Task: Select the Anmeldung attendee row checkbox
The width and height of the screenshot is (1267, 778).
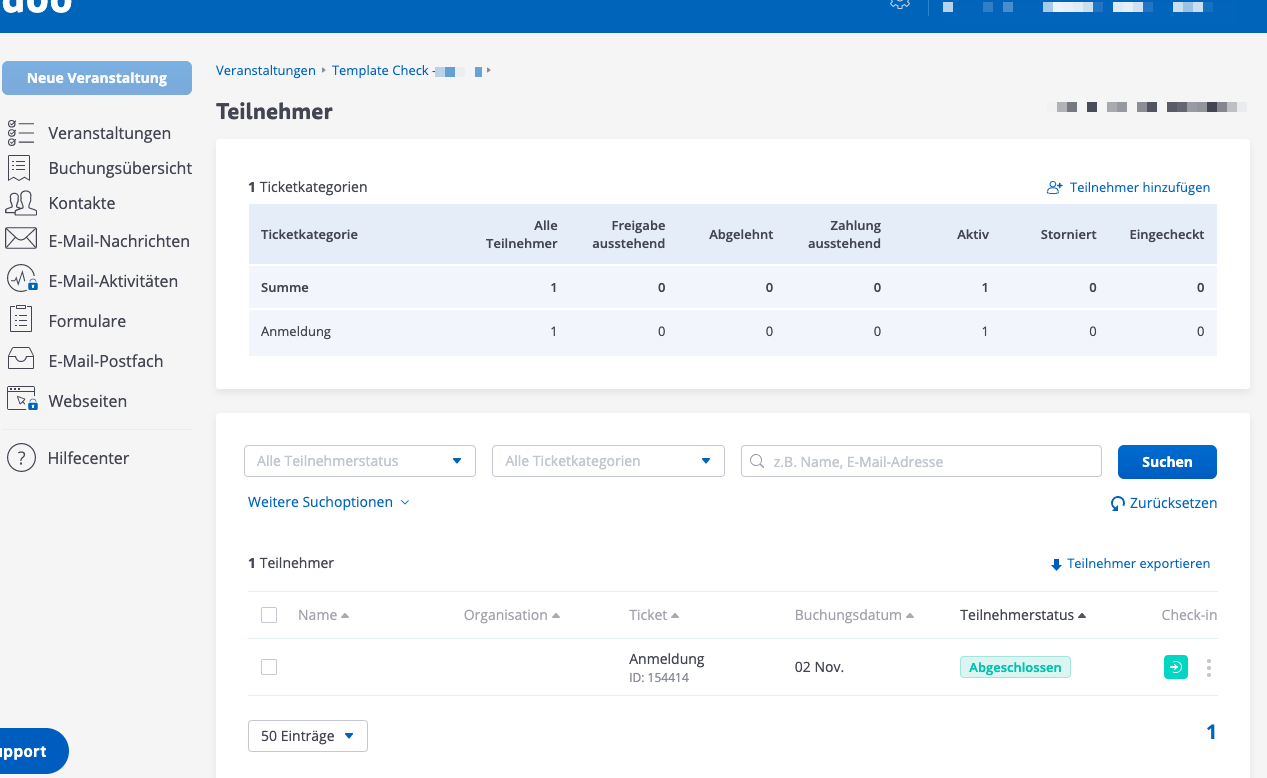Action: pos(269,667)
